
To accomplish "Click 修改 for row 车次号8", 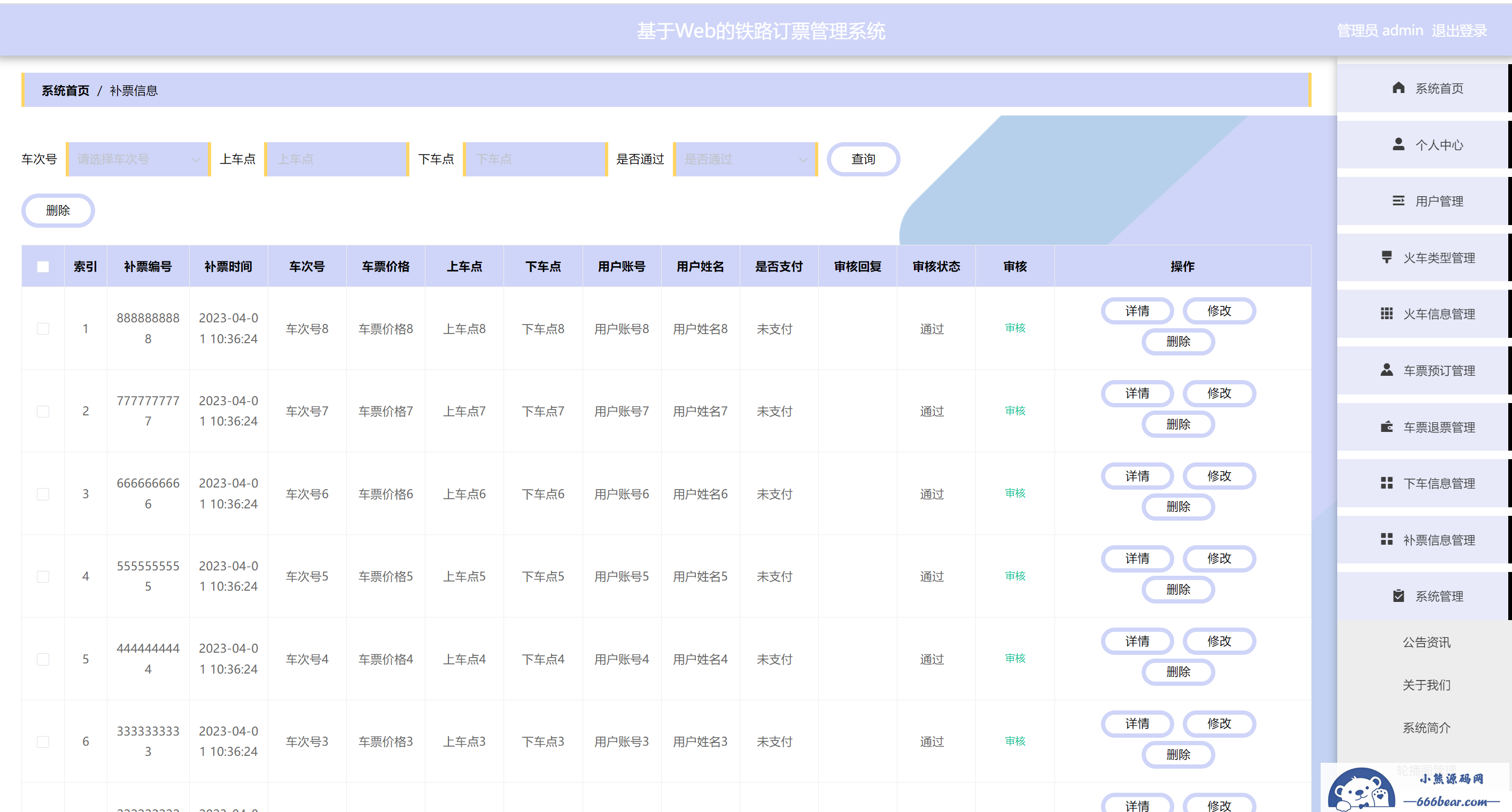I will point(1219,311).
